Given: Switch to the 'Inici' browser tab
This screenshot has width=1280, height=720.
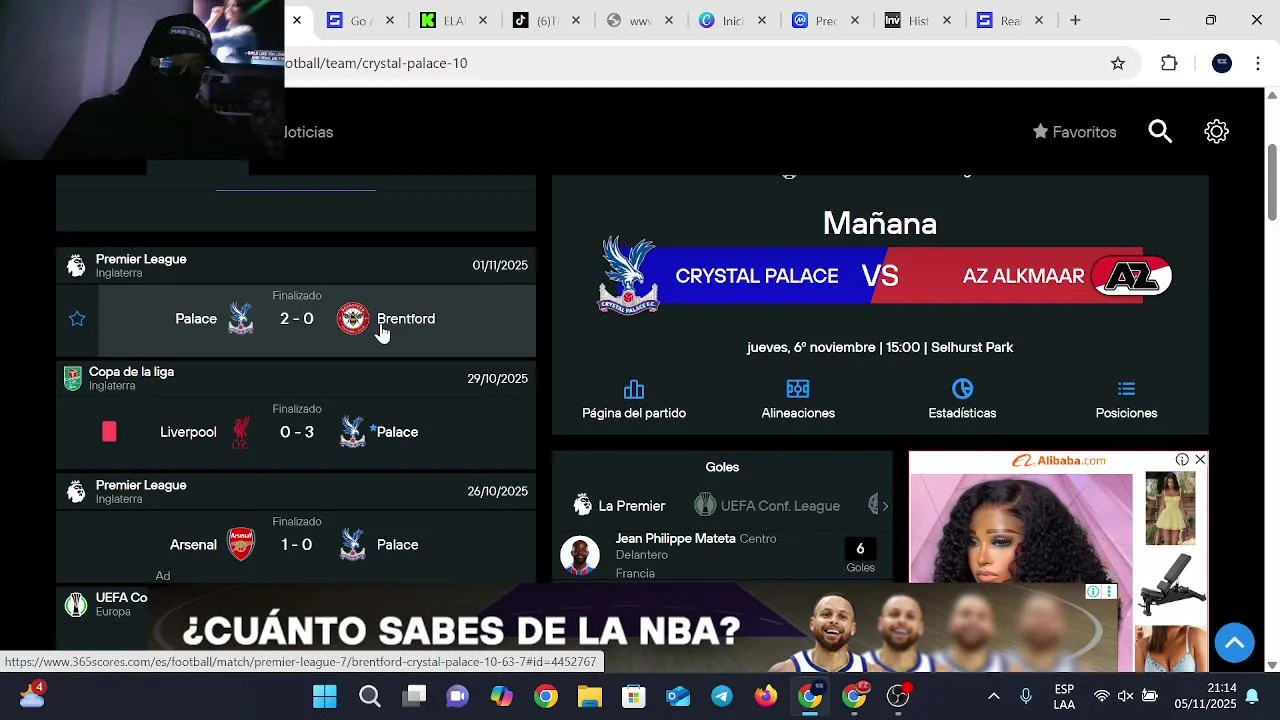Looking at the screenshot, I should click(728, 20).
